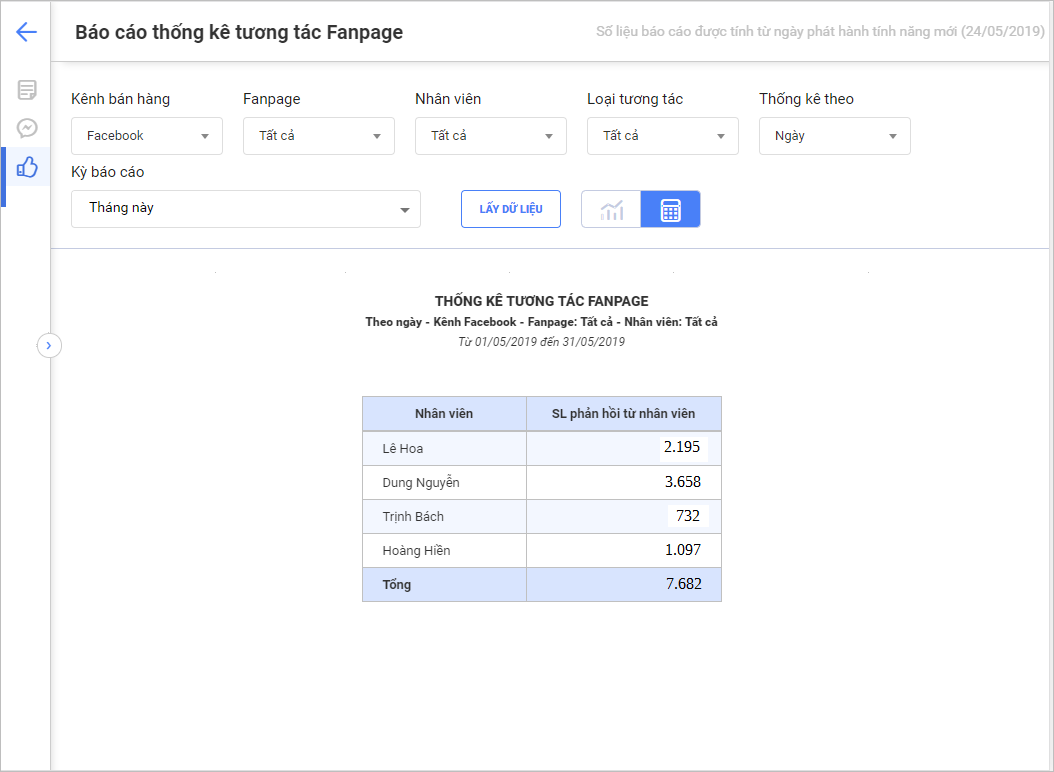Open the Thống kê theo Ngày dropdown
This screenshot has height=772, width=1054.
[x=835, y=136]
